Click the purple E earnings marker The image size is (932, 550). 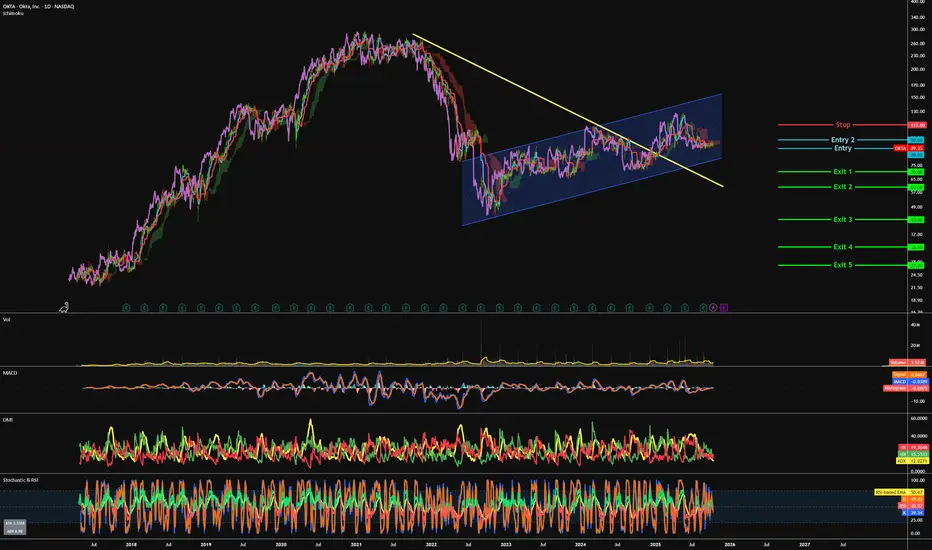click(723, 307)
